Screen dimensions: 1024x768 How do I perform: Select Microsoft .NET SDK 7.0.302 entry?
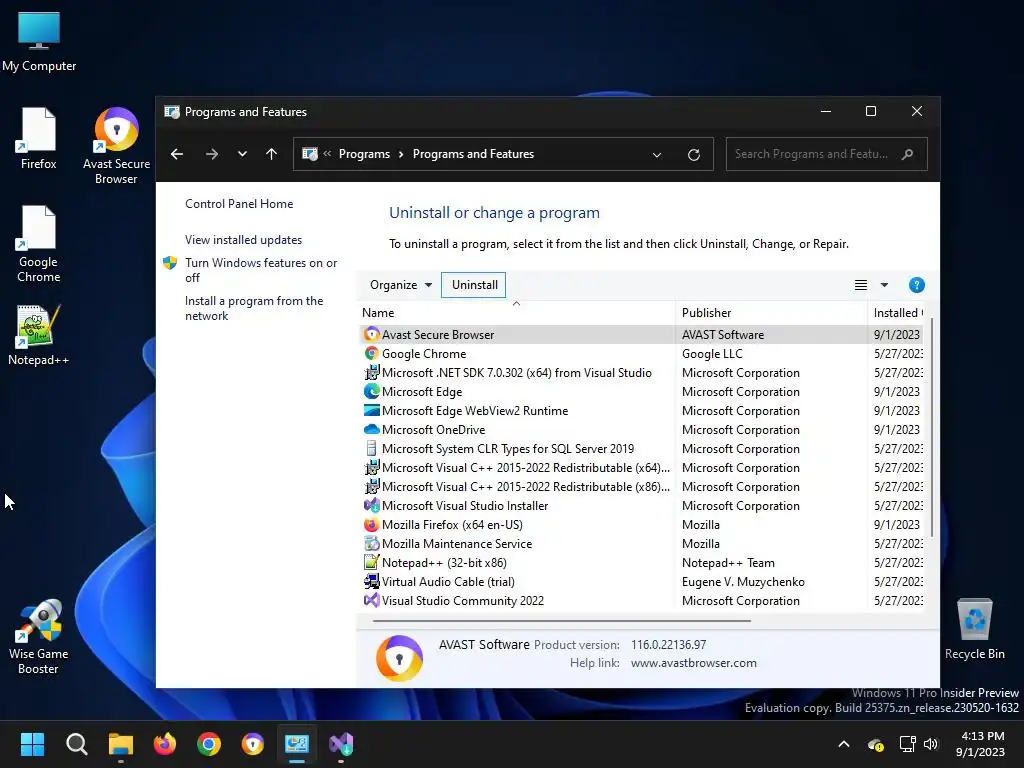(x=517, y=372)
